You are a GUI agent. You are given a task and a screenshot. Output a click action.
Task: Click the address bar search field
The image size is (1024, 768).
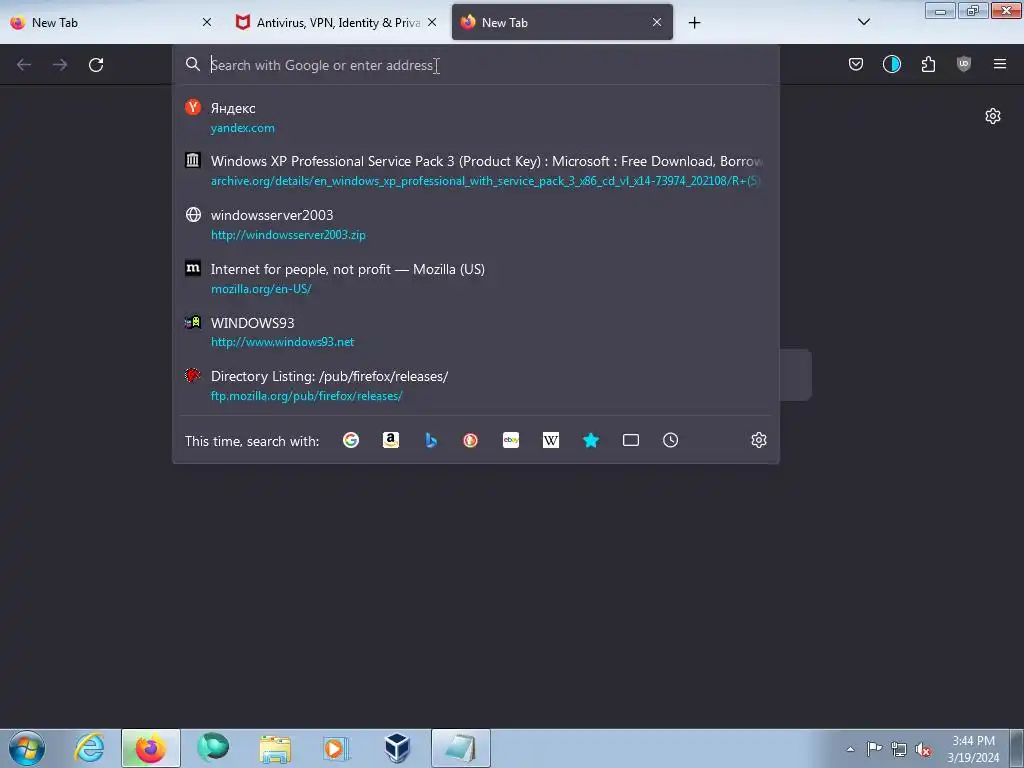pos(475,65)
